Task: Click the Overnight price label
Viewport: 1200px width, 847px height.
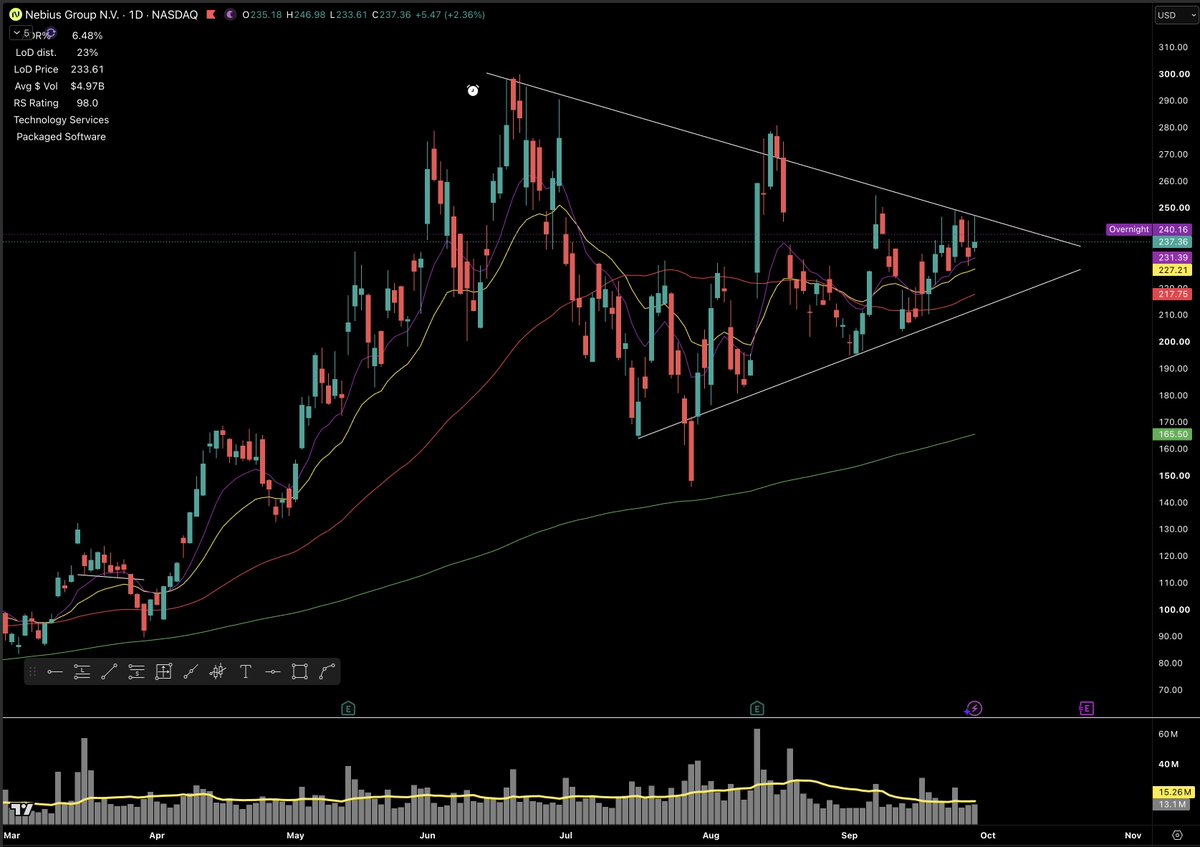Action: pyautogui.click(x=1129, y=230)
